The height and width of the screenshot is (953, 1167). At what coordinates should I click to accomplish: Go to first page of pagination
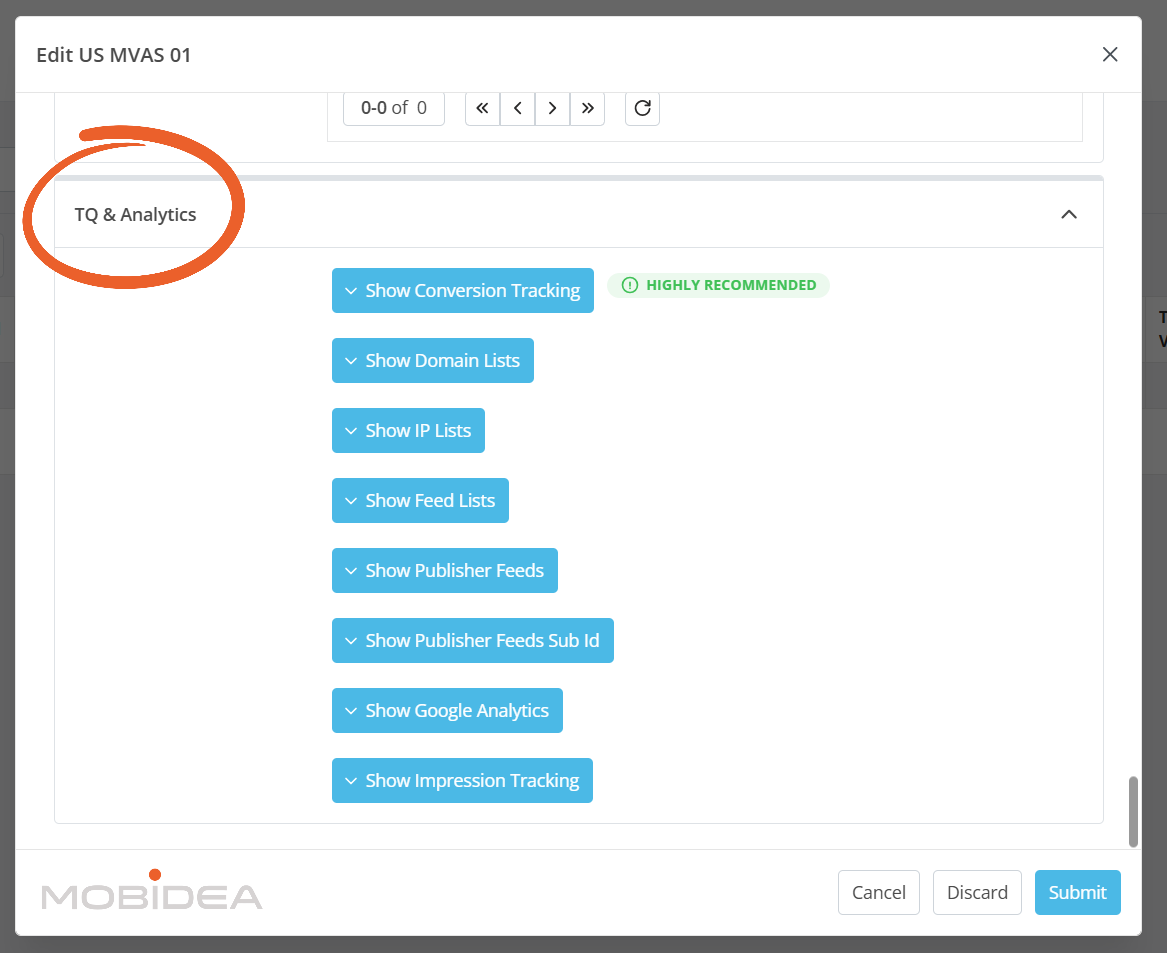click(482, 108)
